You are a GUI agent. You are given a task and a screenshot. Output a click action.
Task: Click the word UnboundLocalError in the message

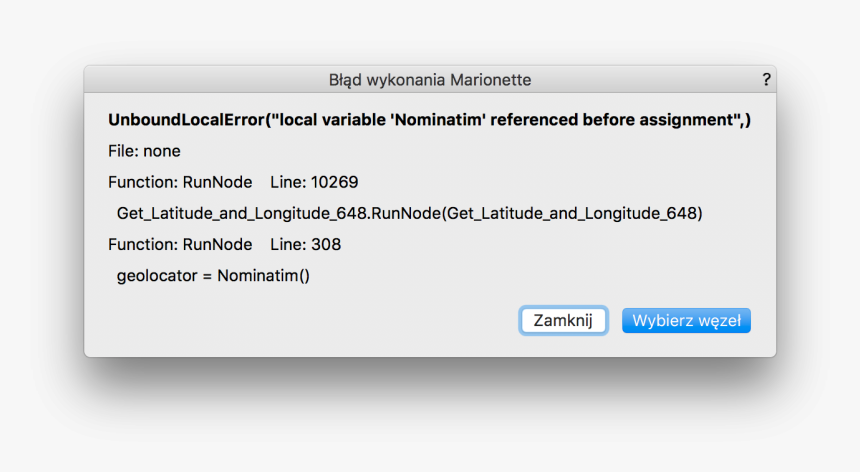pos(187,120)
